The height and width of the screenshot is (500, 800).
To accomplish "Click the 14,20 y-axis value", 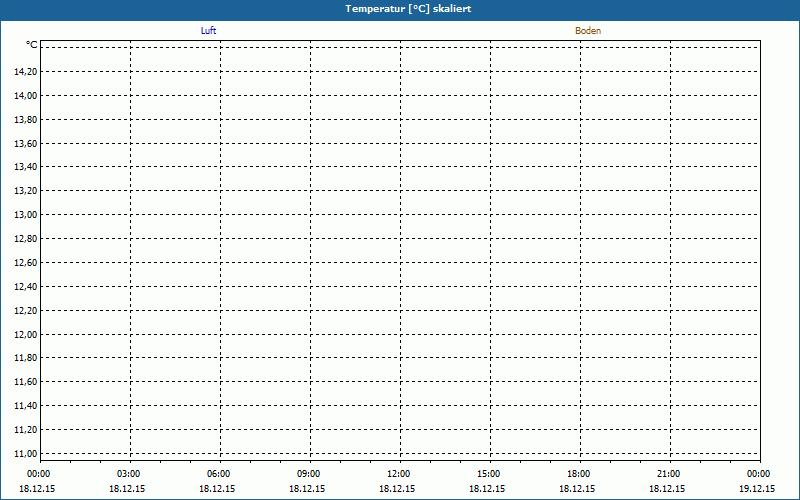I will click(x=26, y=72).
